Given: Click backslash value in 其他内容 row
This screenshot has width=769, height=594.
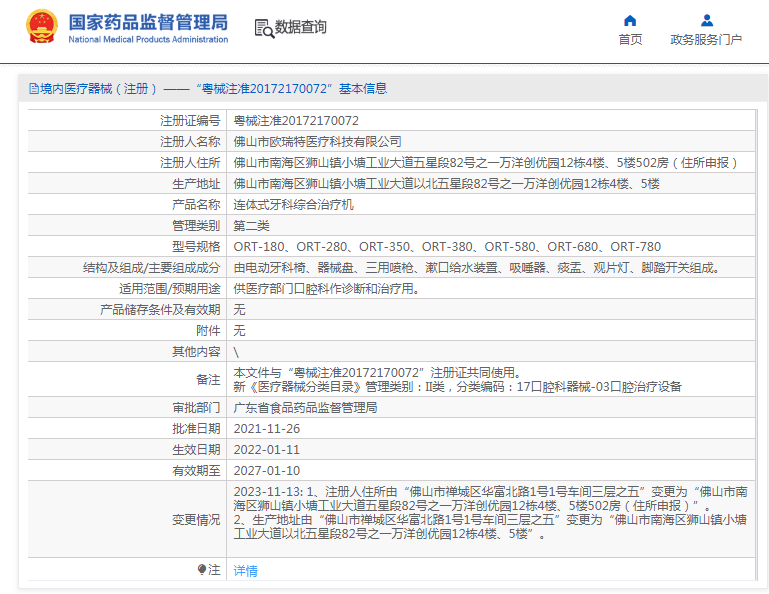Looking at the screenshot, I should click(236, 352).
